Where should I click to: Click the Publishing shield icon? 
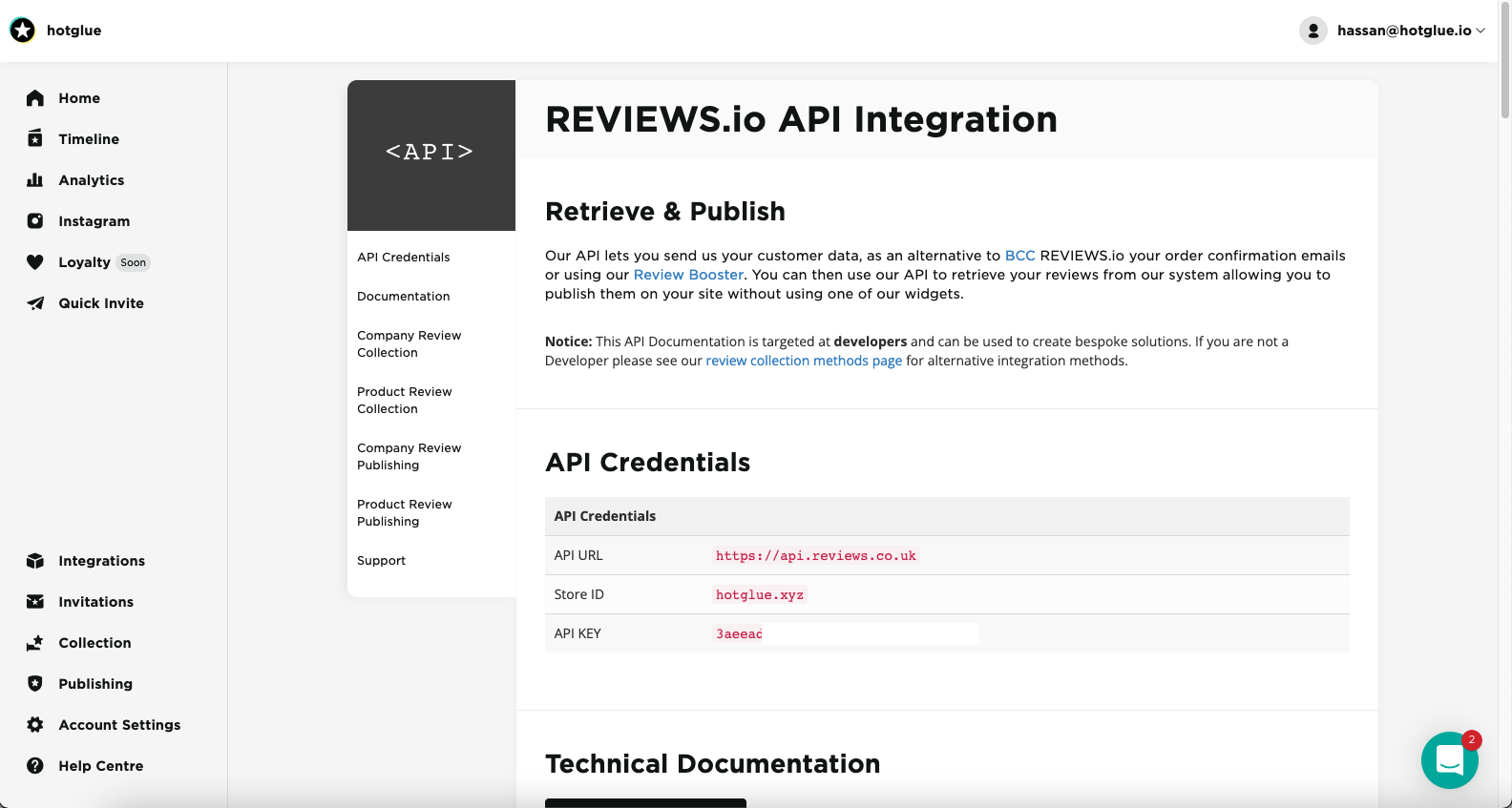point(35,684)
